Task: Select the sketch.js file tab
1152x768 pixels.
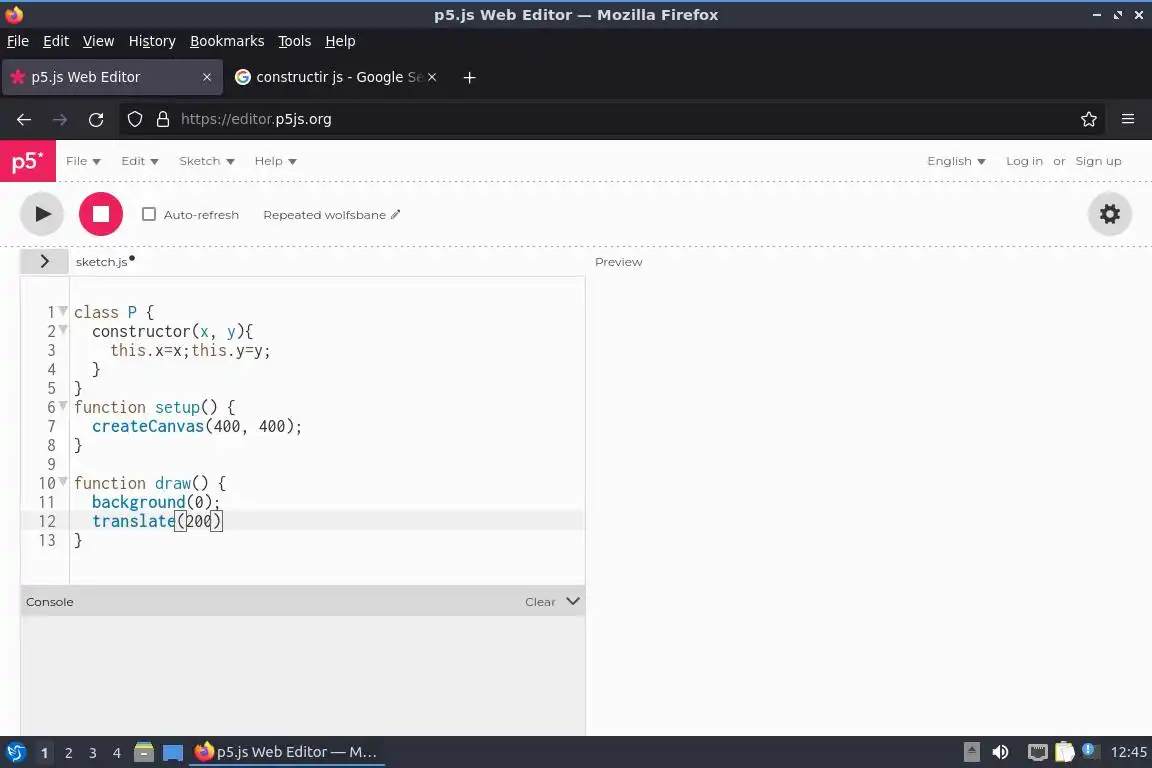Action: tap(101, 262)
